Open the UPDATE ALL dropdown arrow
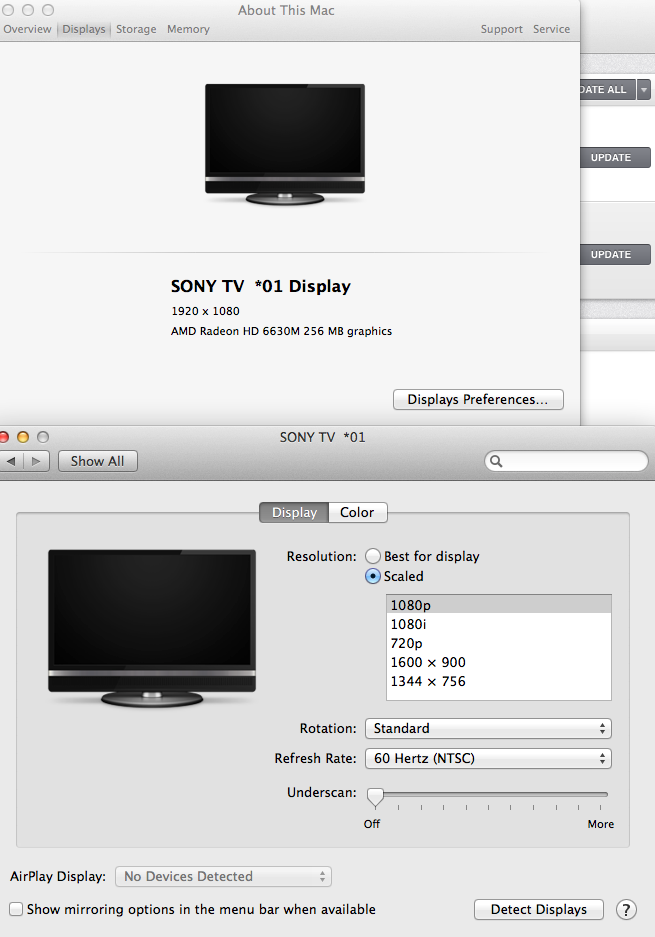This screenshot has height=937, width=655. coord(644,90)
